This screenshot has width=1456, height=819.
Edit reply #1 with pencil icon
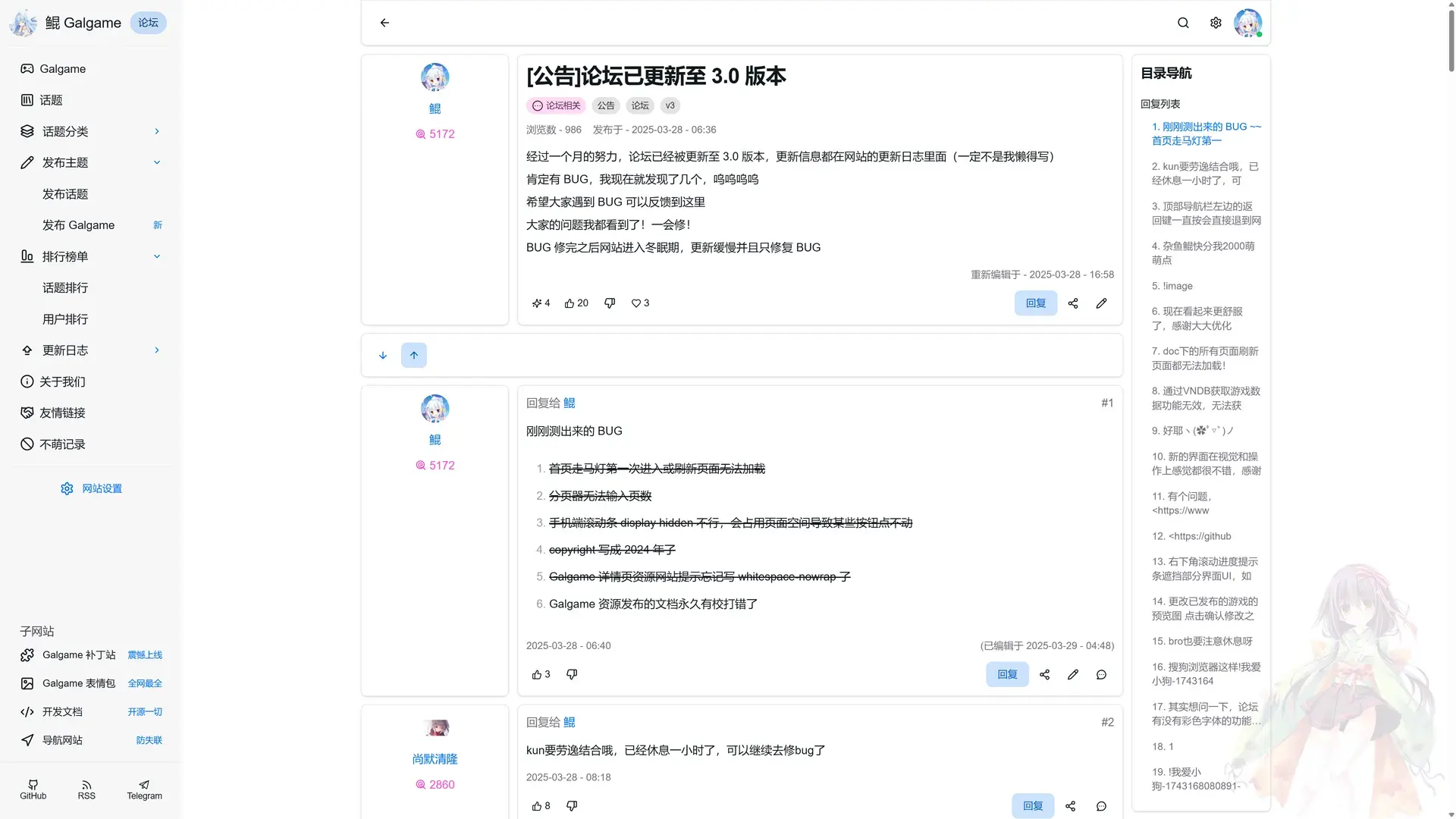[x=1073, y=674]
